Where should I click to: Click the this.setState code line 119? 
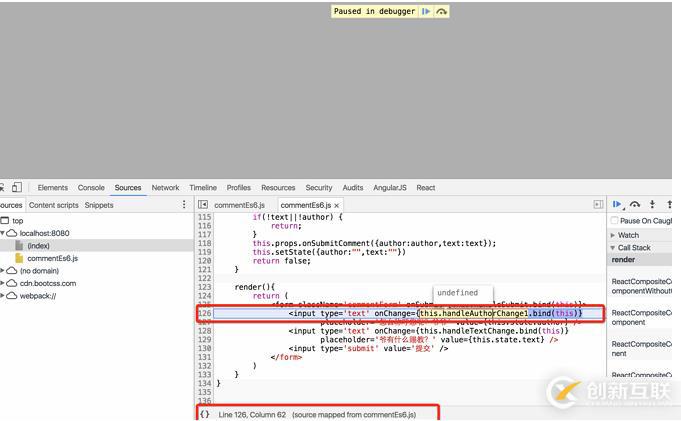point(329,252)
